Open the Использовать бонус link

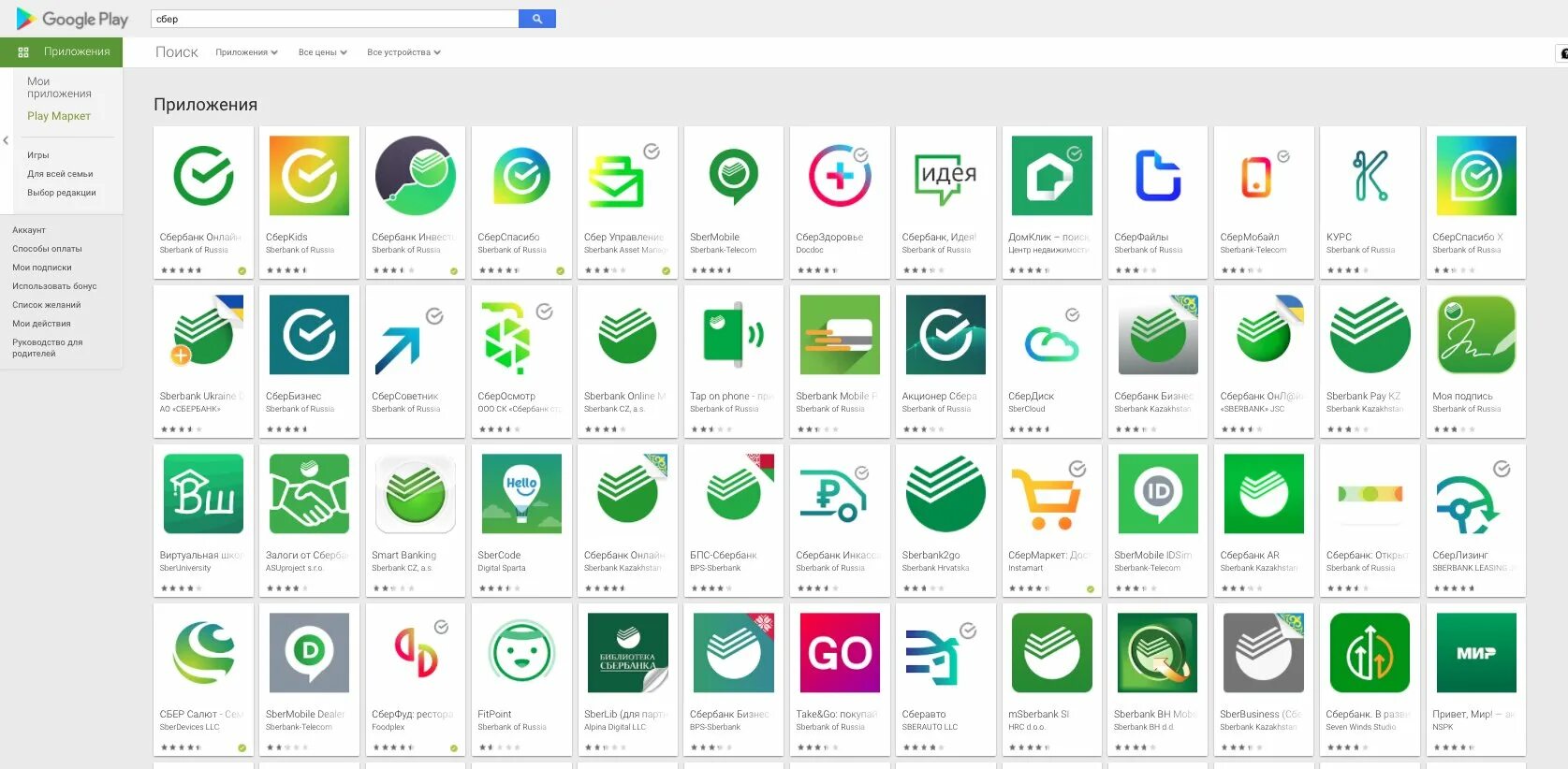pos(54,286)
